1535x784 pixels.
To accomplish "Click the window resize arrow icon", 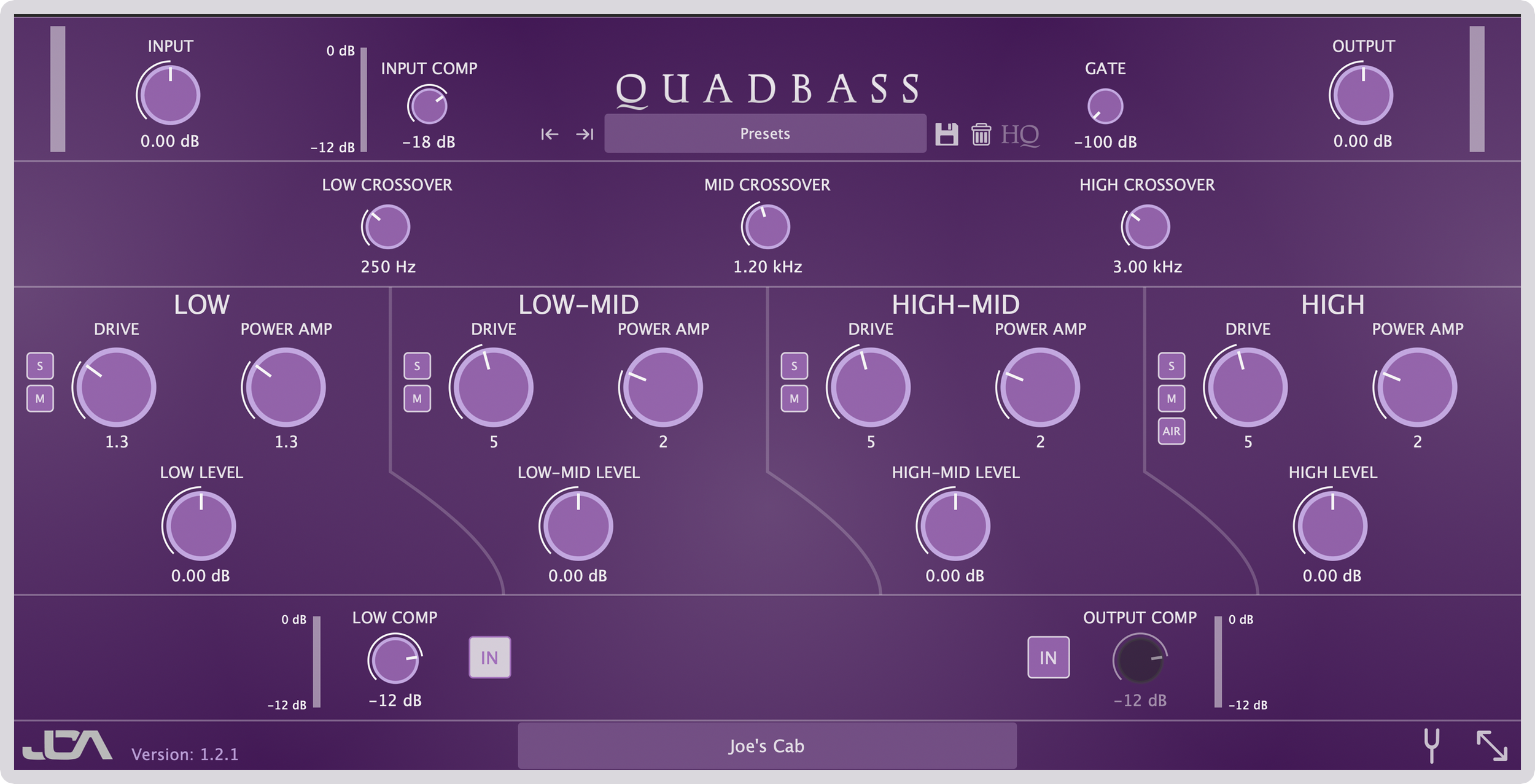I will click(1491, 745).
